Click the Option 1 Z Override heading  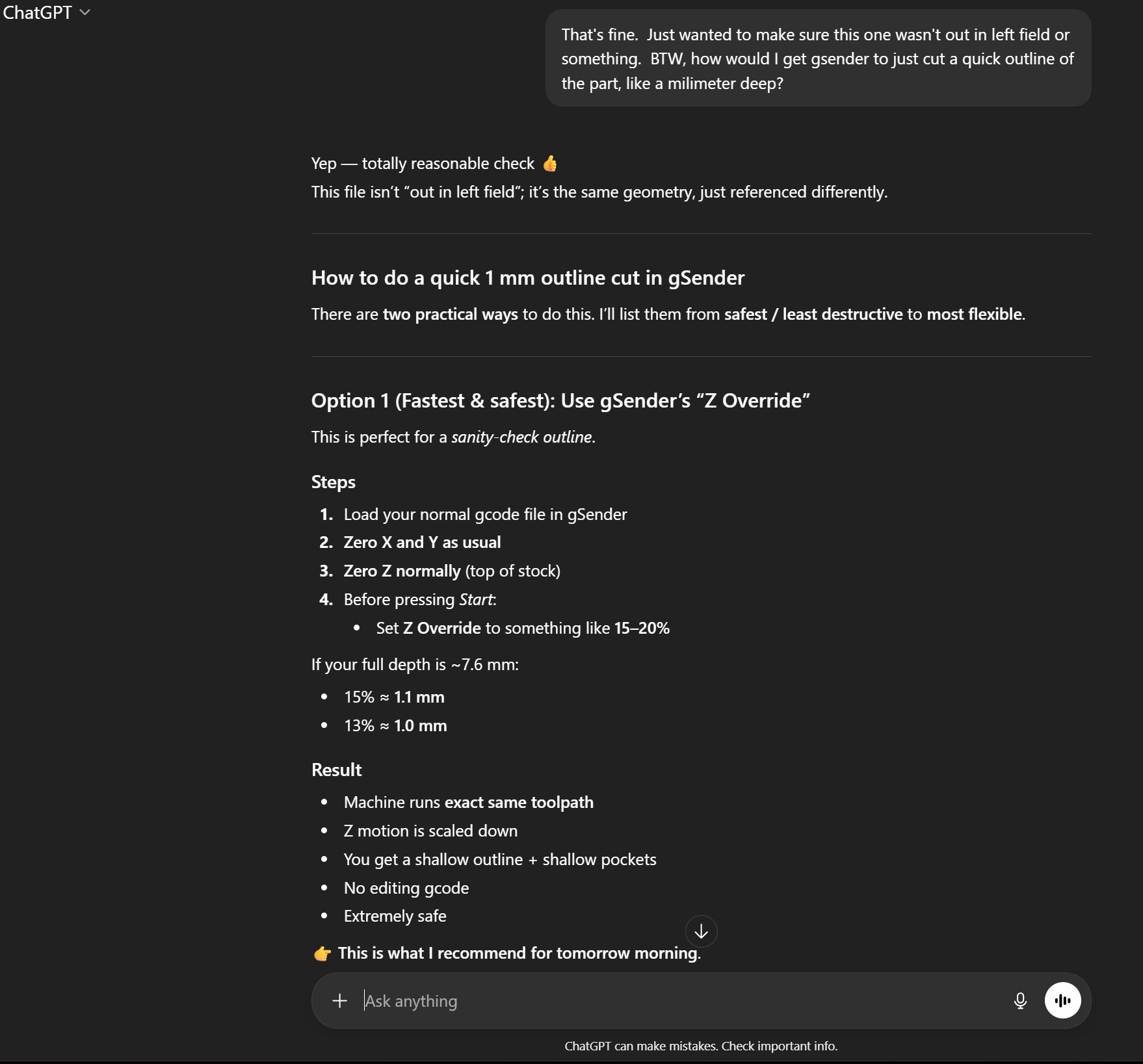pos(560,401)
